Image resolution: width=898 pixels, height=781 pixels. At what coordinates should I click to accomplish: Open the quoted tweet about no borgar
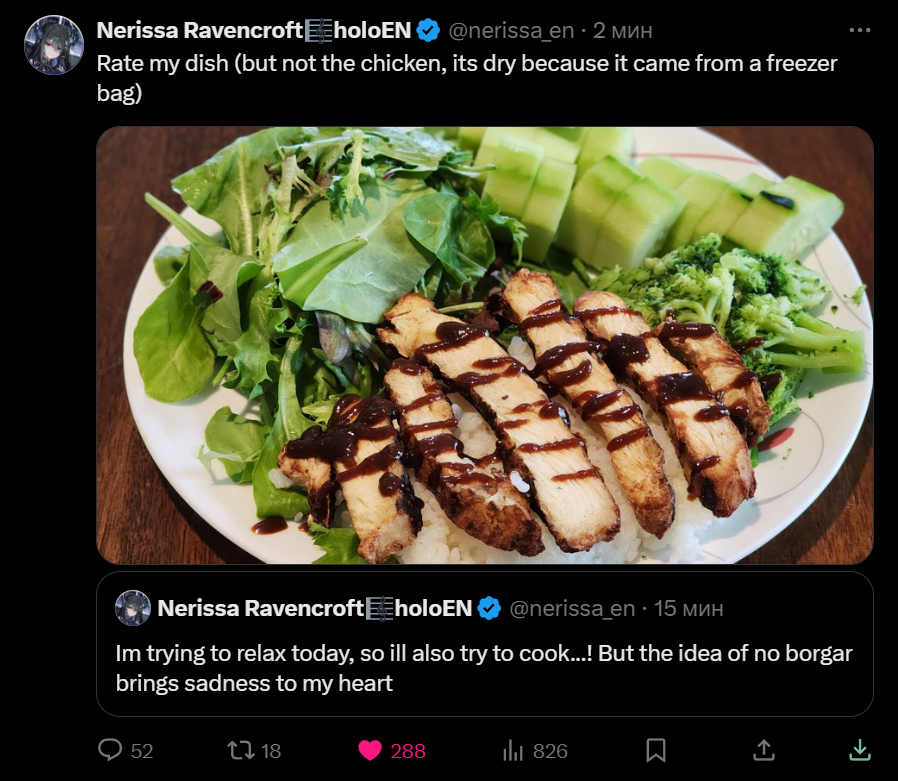pyautogui.click(x=484, y=668)
